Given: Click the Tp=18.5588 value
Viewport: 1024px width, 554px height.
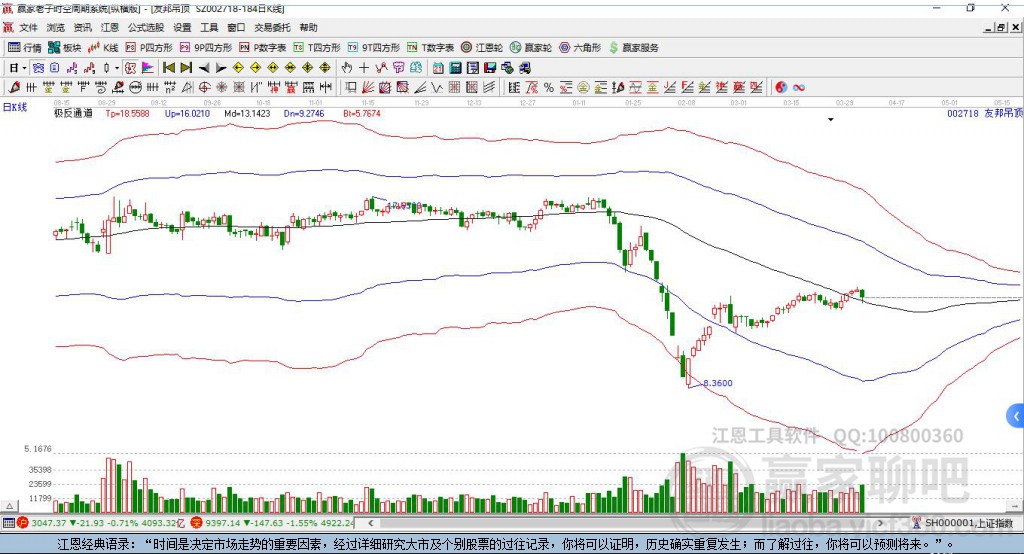Looking at the screenshot, I should (127, 113).
